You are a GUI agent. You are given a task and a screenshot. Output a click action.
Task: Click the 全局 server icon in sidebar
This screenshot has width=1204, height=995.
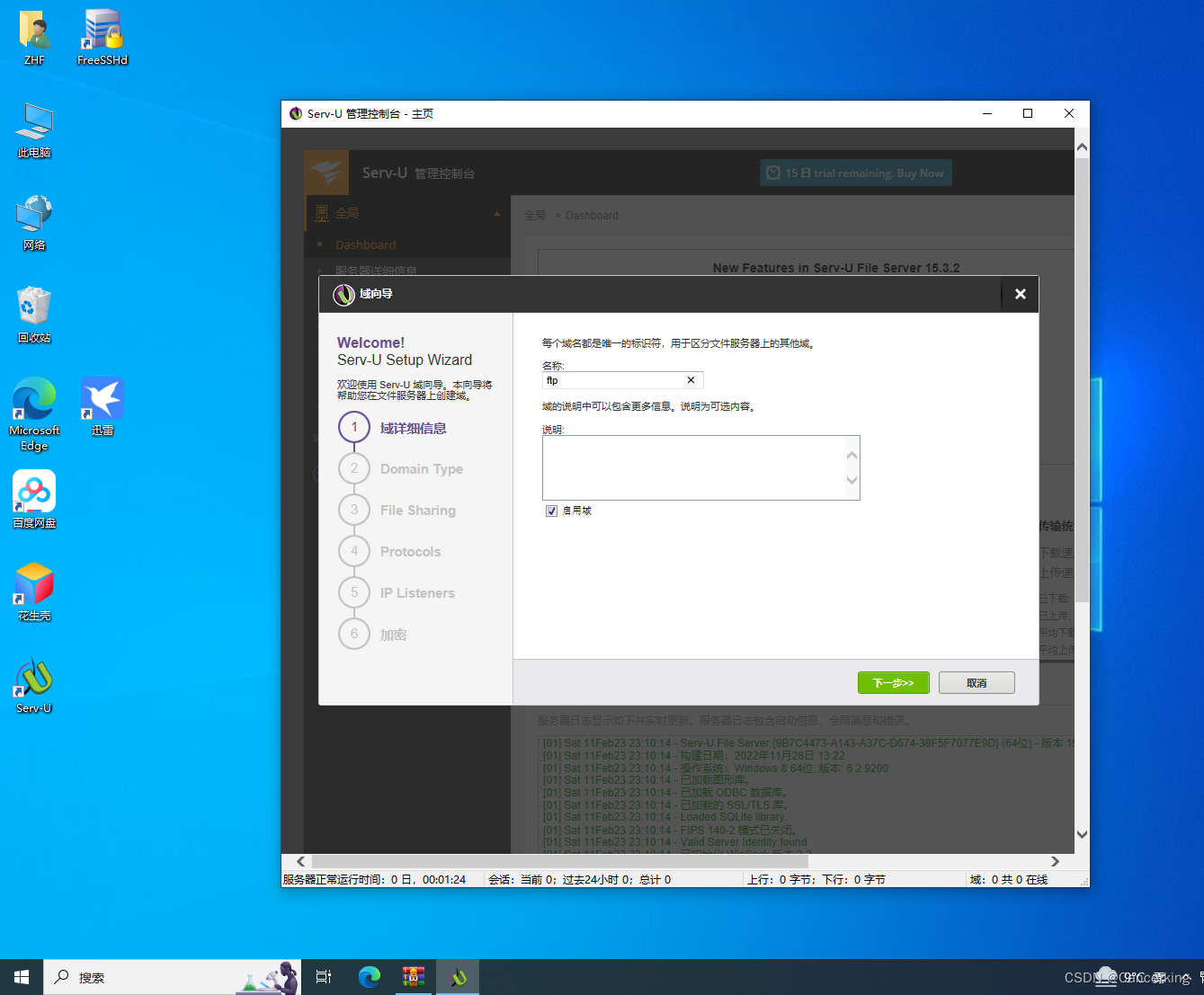click(322, 213)
